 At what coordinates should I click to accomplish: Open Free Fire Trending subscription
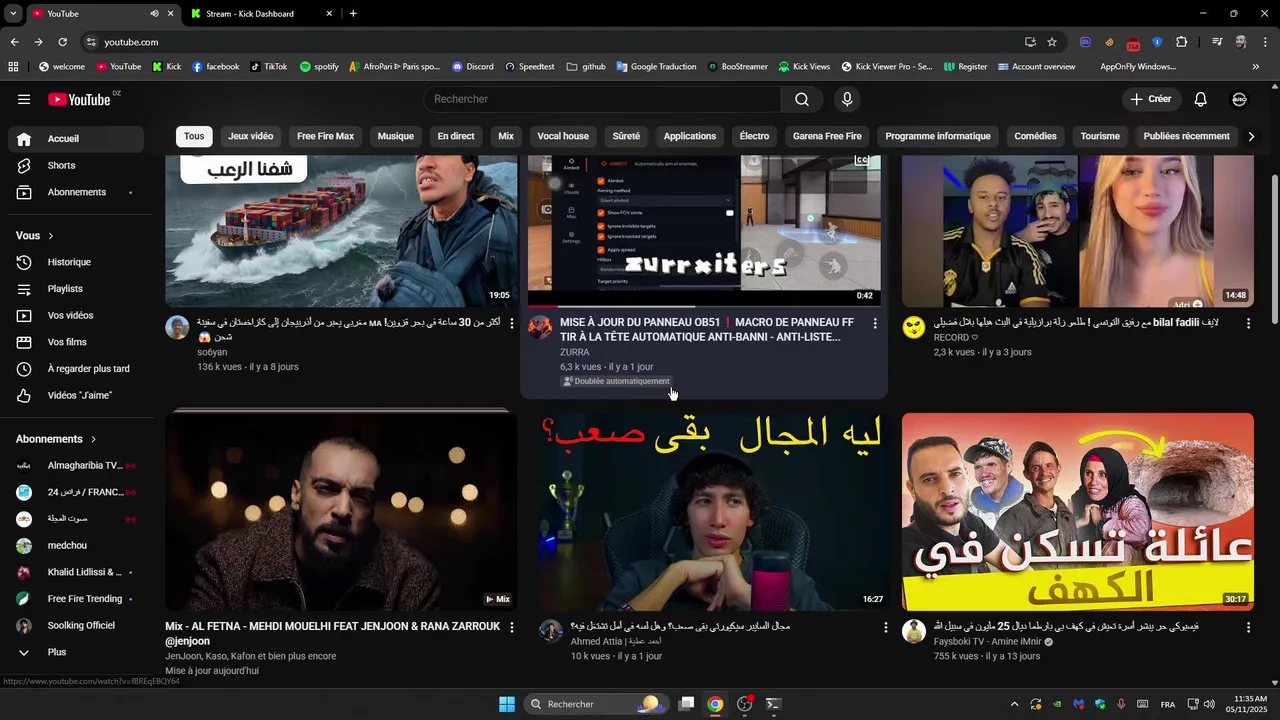pyautogui.click(x=76, y=599)
